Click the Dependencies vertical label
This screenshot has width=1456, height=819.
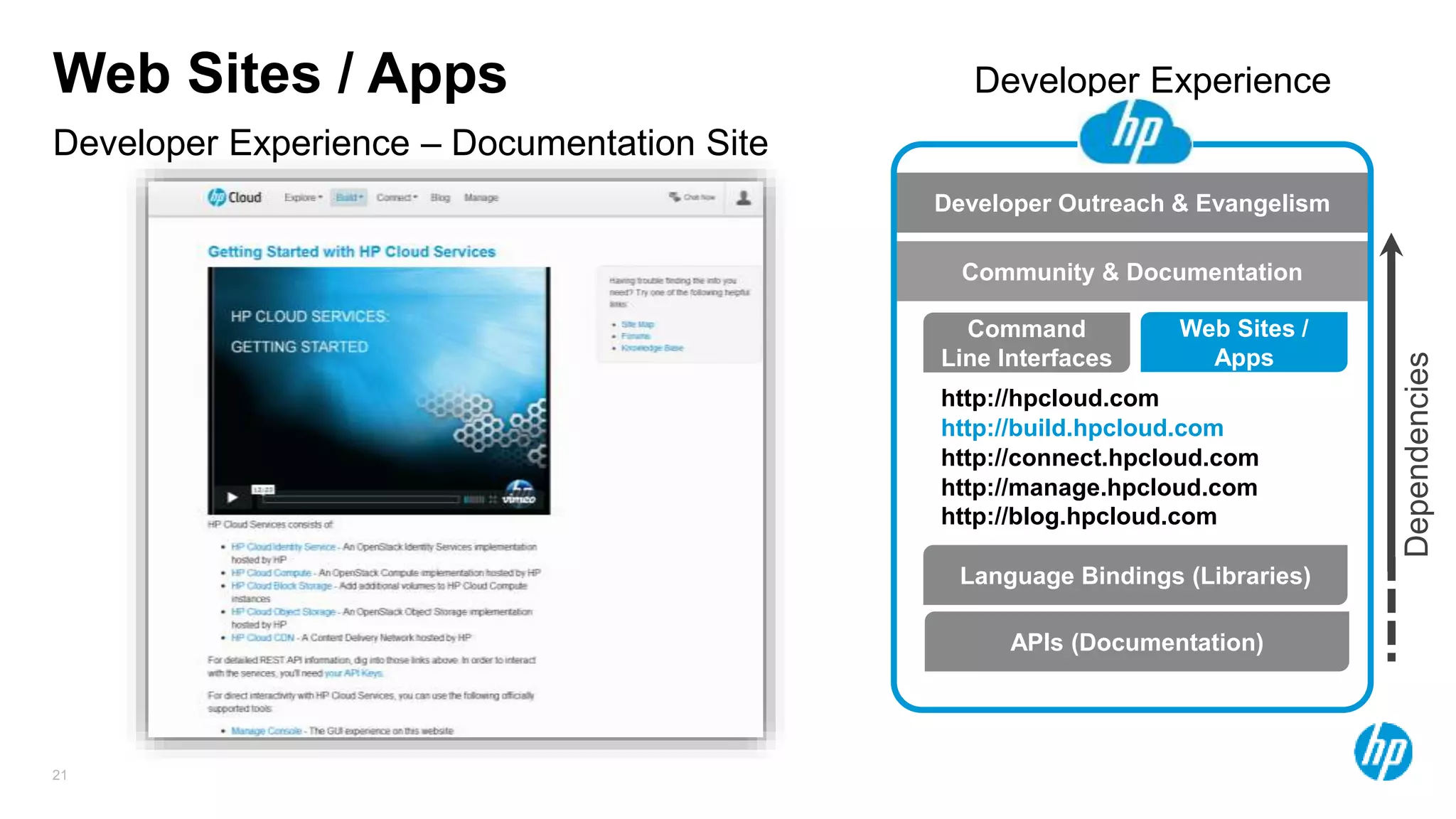pyautogui.click(x=1417, y=454)
